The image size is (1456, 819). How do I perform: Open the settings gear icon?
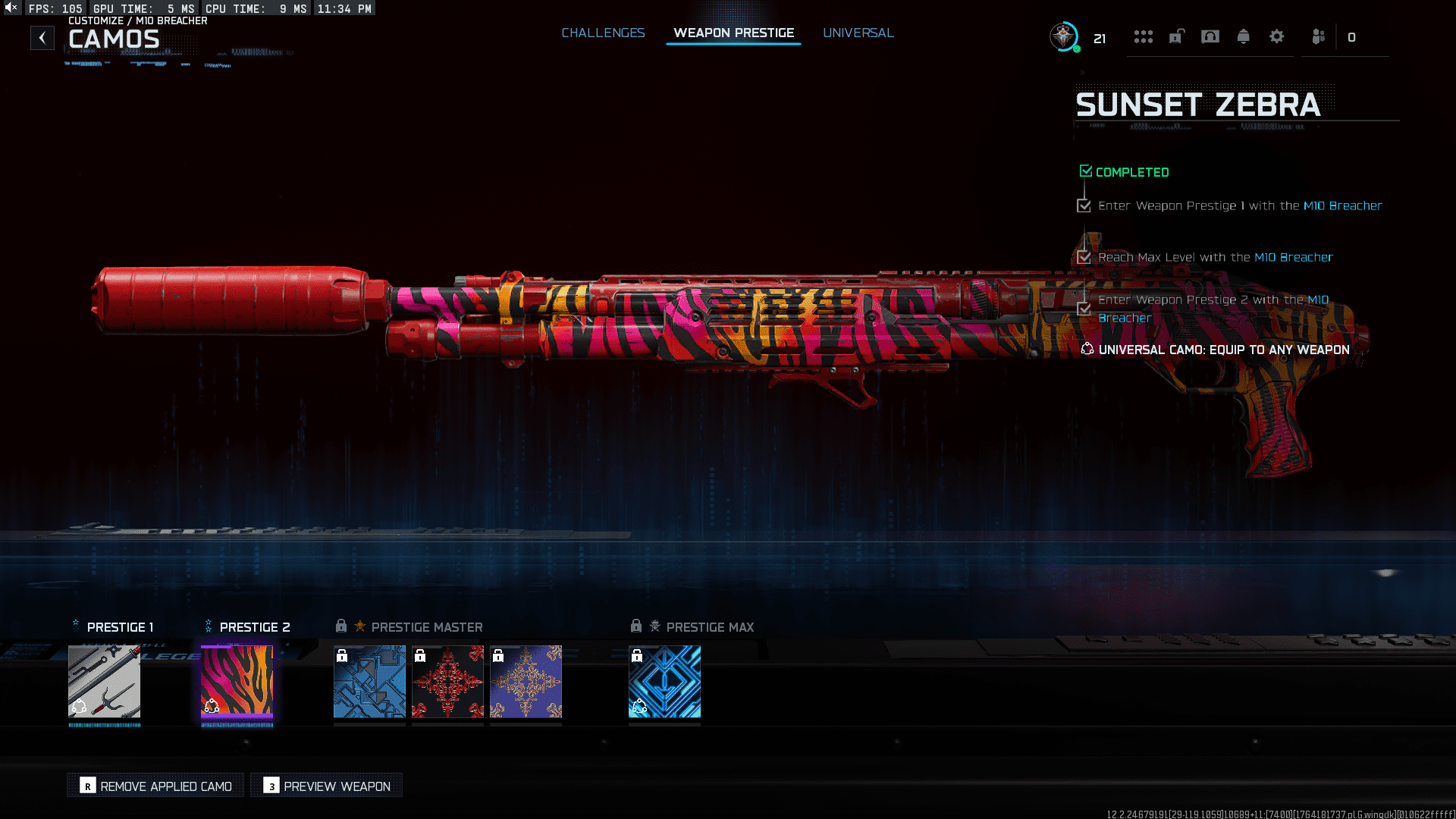click(x=1277, y=36)
